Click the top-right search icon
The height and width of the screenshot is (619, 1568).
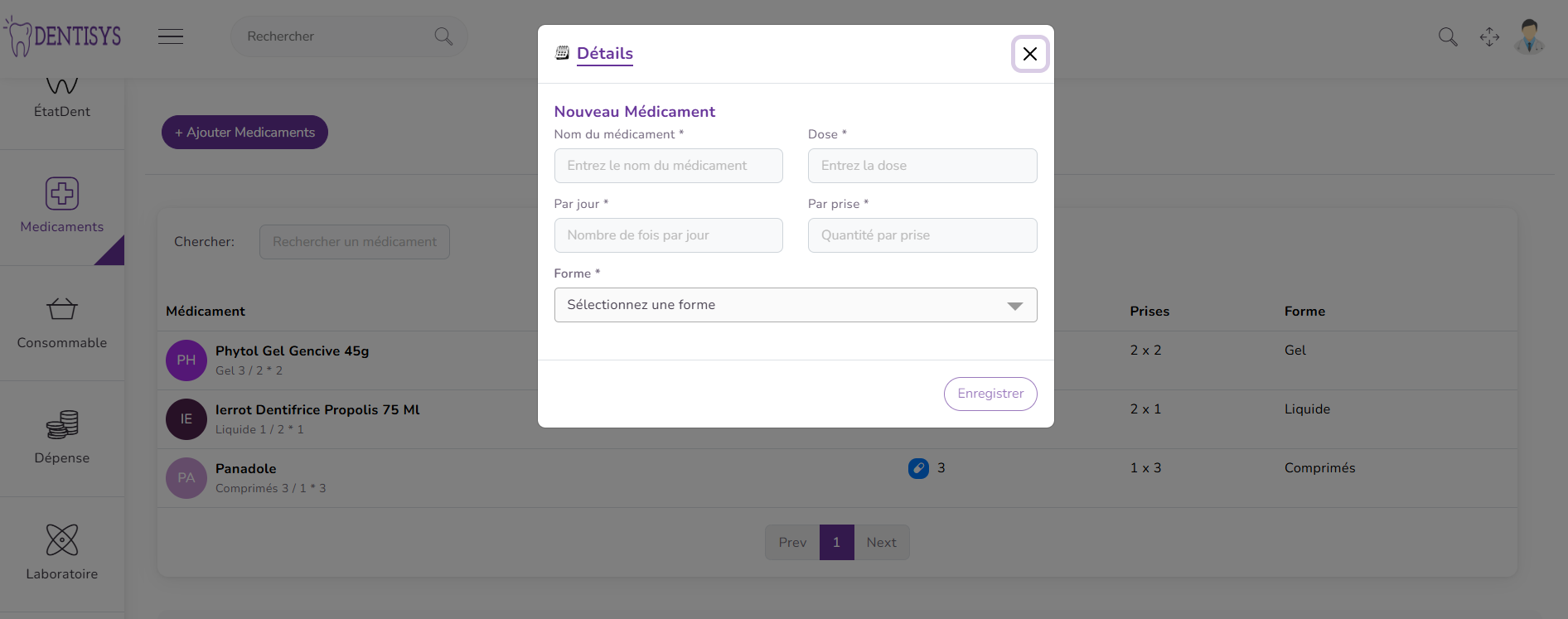(1447, 36)
